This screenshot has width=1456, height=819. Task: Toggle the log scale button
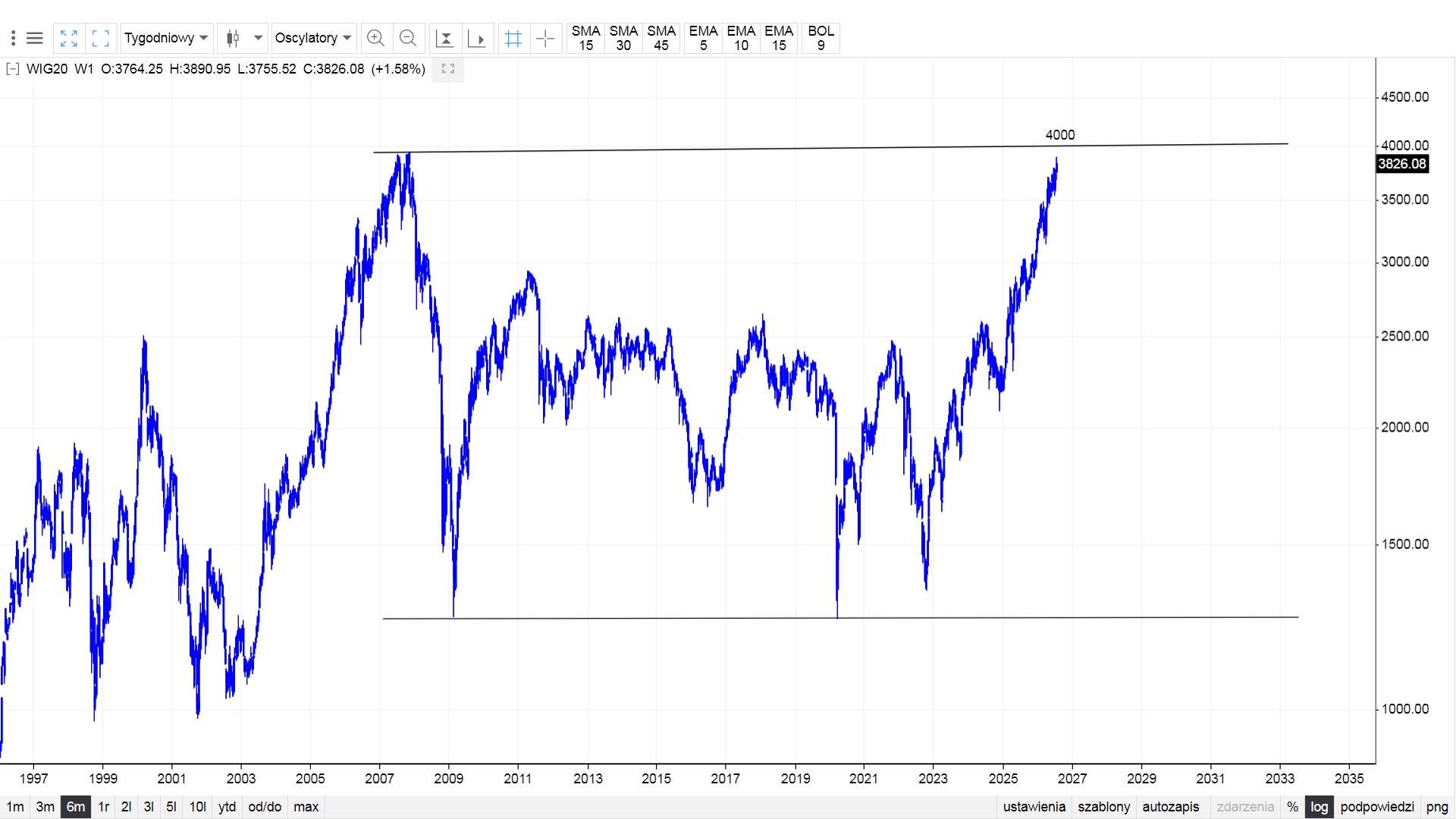1319,807
